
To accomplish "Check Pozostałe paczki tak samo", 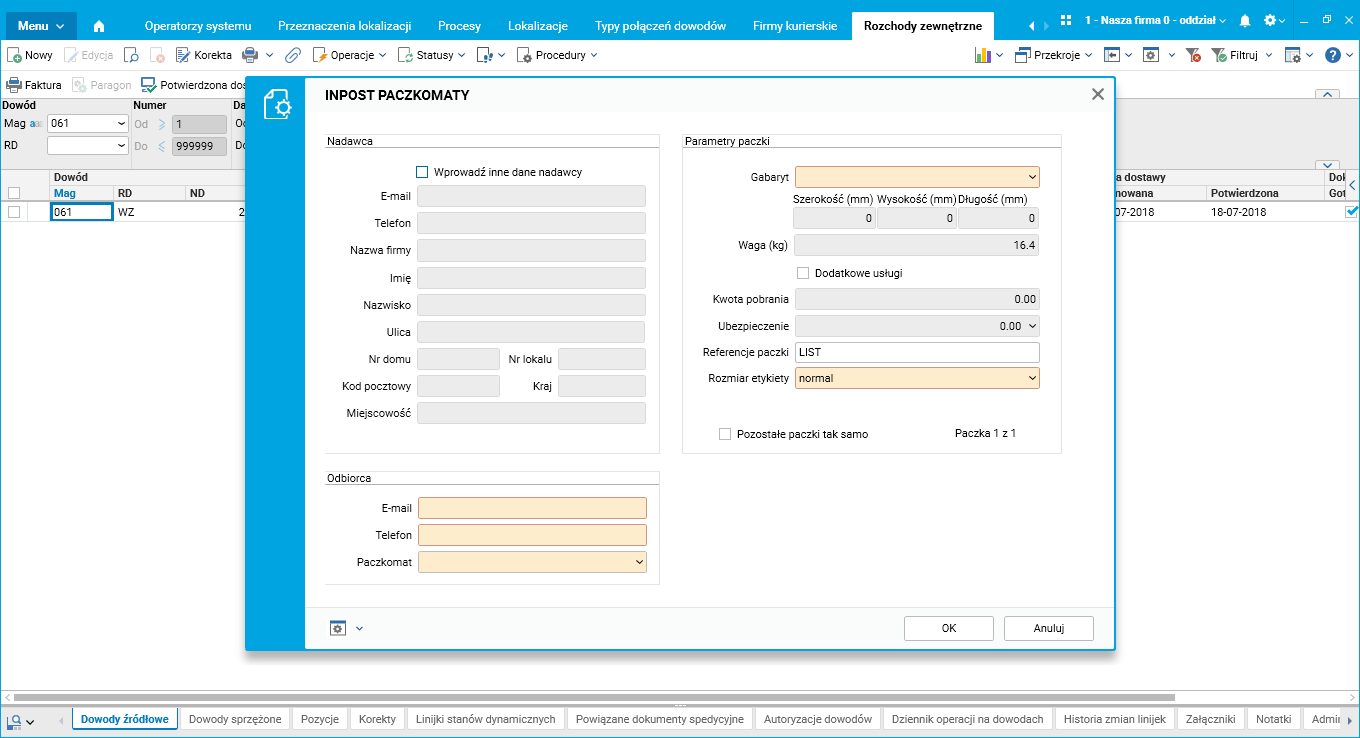I will click(x=725, y=434).
